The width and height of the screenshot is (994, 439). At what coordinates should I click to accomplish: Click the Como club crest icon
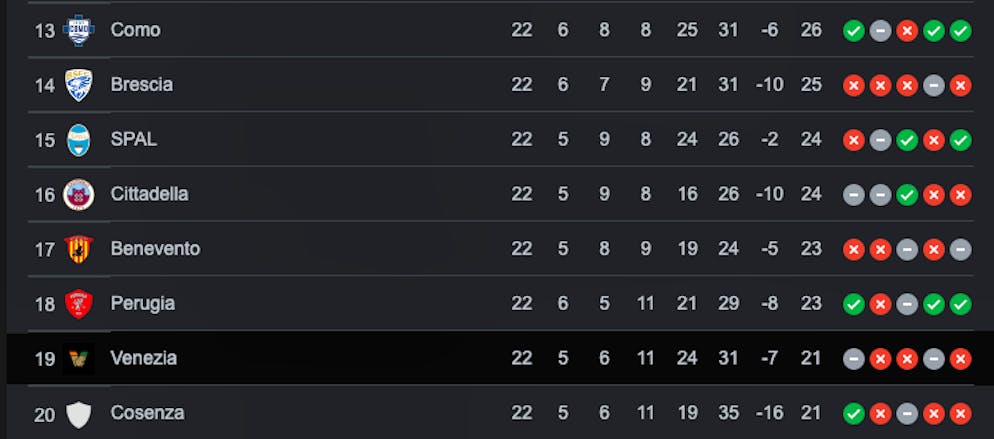point(78,30)
